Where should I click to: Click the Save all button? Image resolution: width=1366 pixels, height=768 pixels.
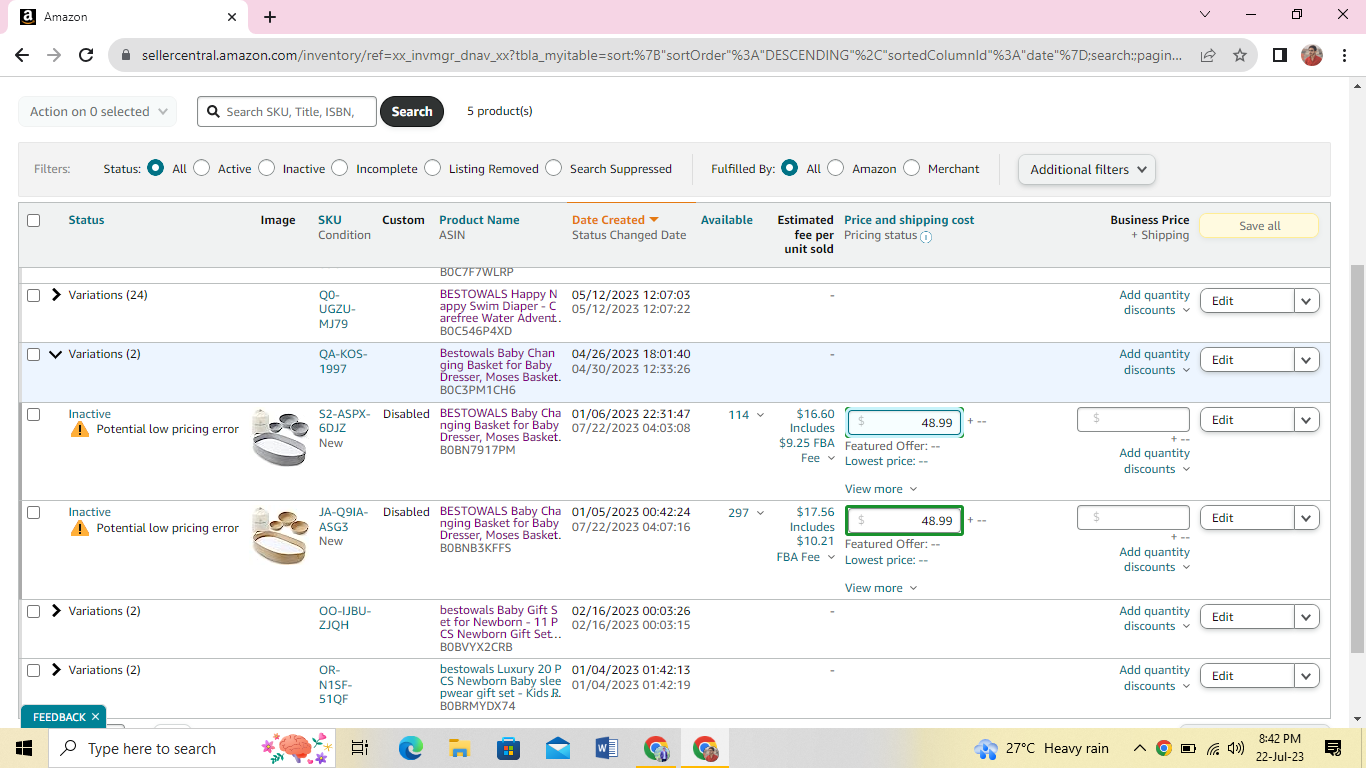(x=1259, y=226)
